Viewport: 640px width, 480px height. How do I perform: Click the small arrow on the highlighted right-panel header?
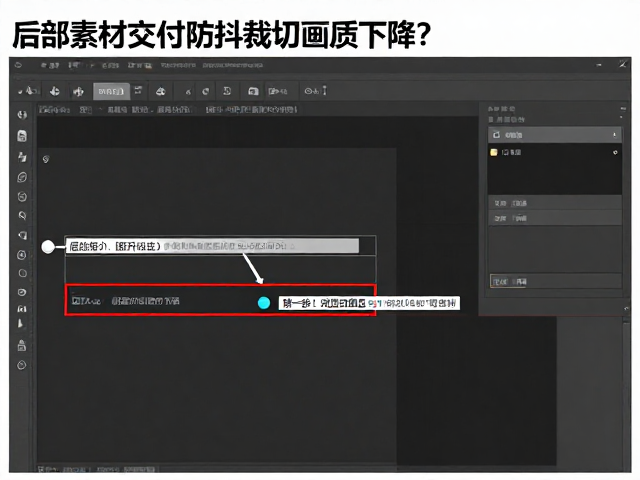(x=615, y=135)
